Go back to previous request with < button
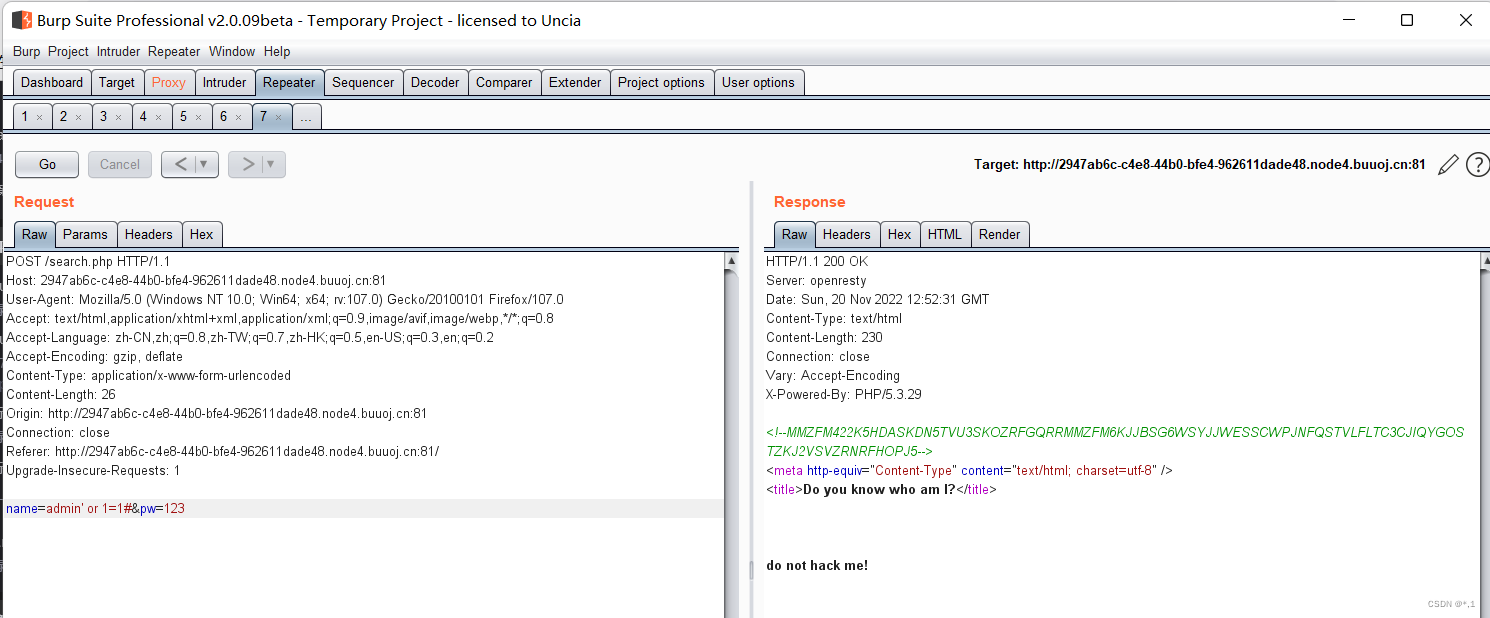This screenshot has height=618, width=1490. click(x=180, y=164)
